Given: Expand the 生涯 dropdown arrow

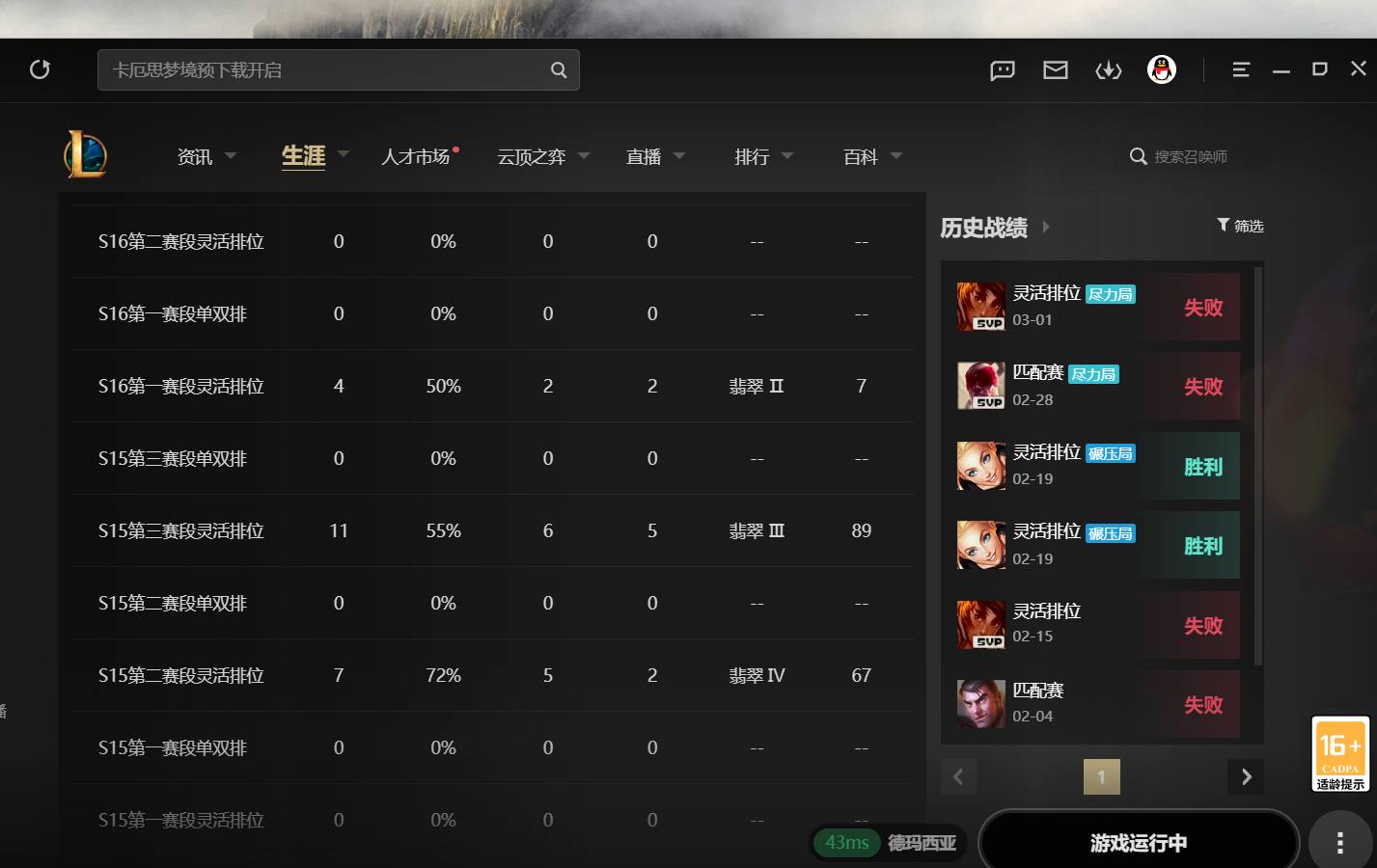Looking at the screenshot, I should tap(344, 154).
